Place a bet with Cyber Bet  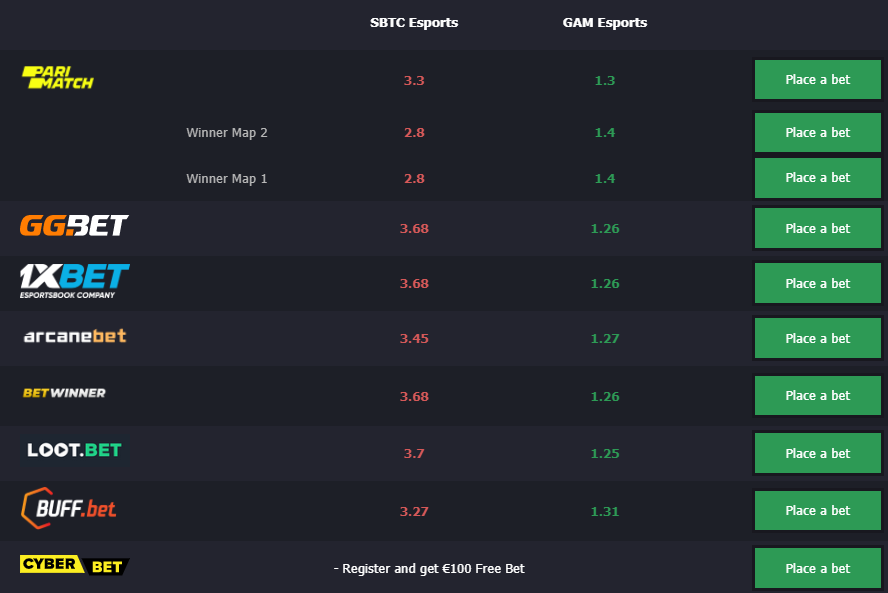tap(818, 568)
